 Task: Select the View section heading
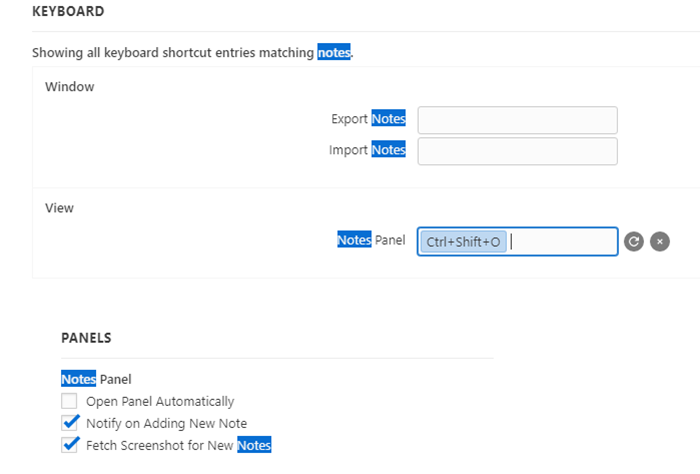59,208
